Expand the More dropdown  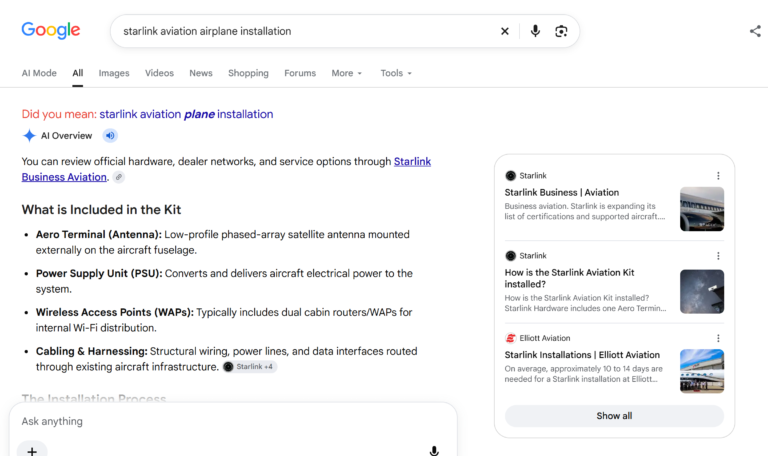pyautogui.click(x=347, y=73)
